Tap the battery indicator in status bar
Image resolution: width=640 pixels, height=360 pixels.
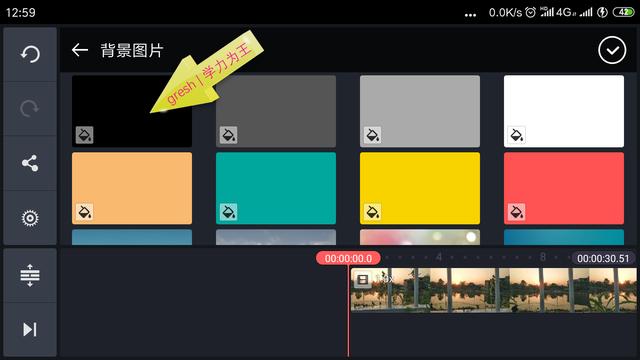click(624, 12)
